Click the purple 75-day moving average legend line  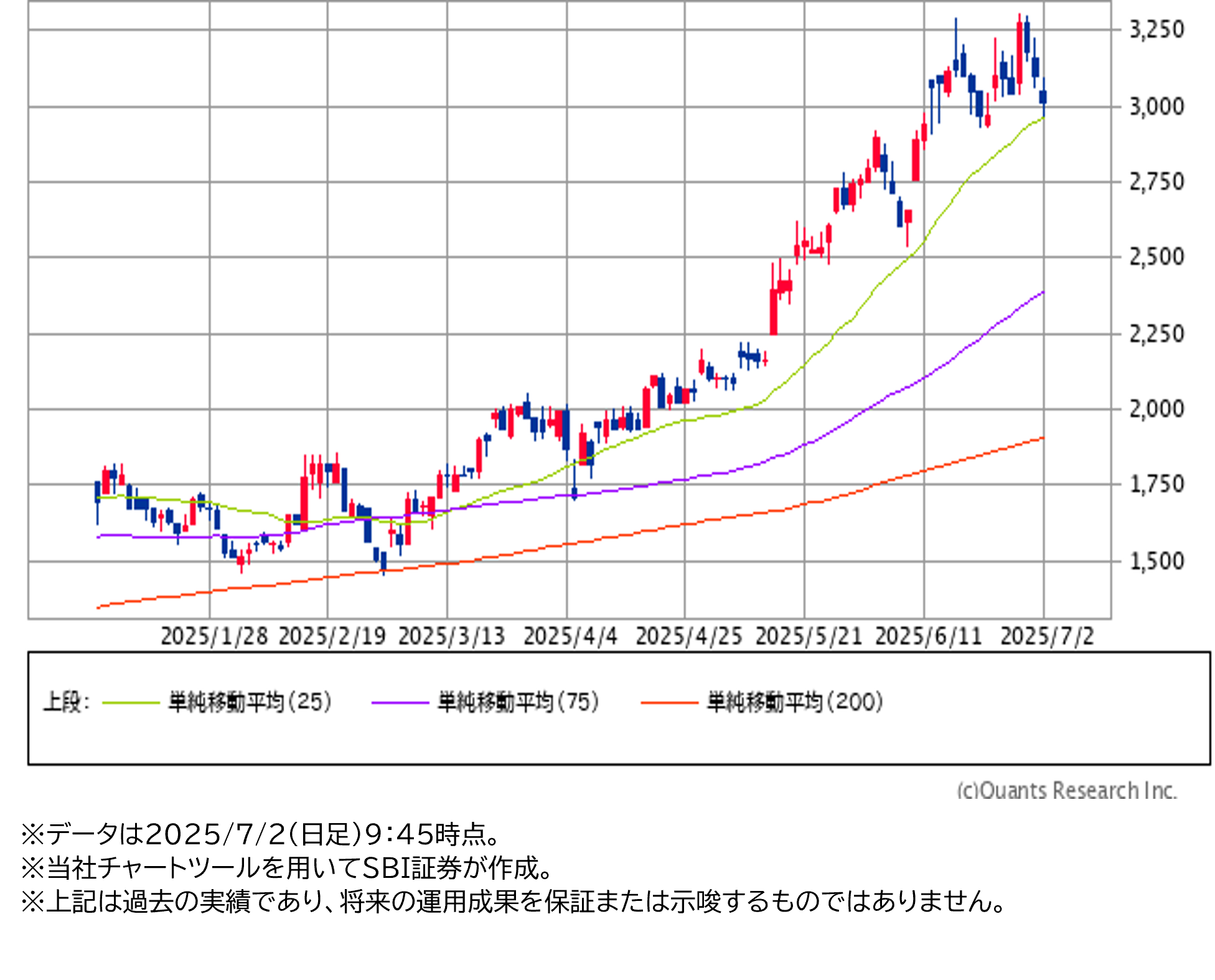pyautogui.click(x=400, y=702)
